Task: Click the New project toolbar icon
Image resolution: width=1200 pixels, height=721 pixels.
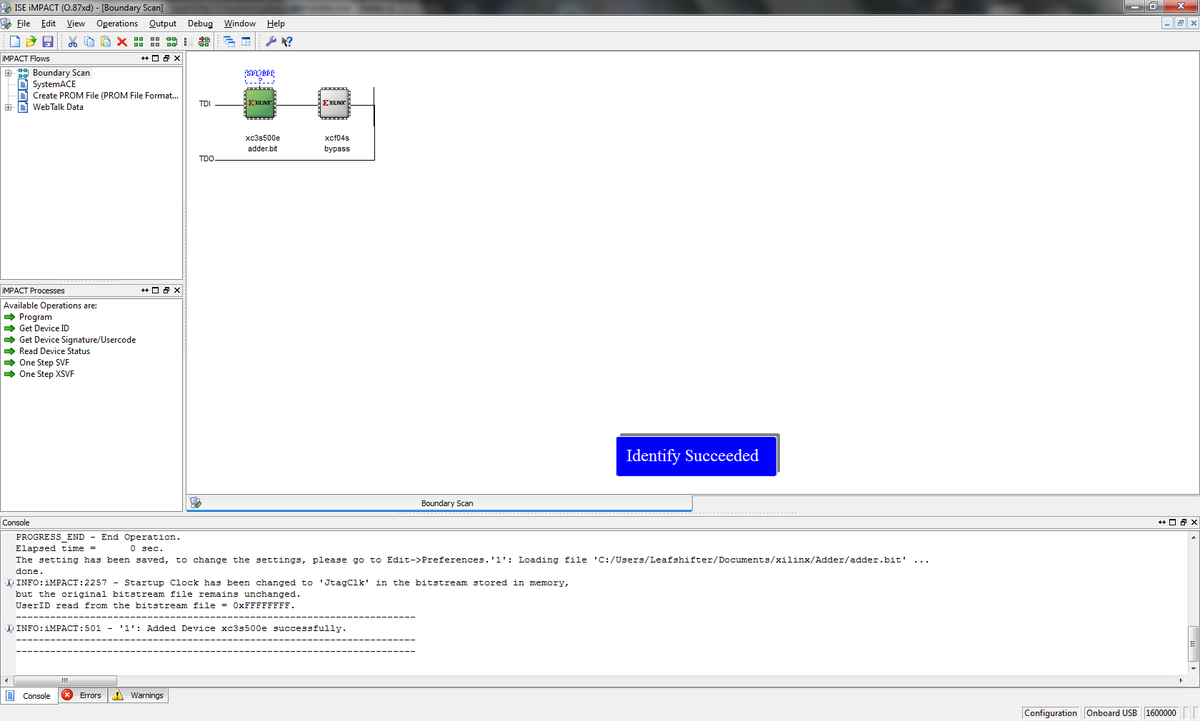Action: tap(14, 41)
